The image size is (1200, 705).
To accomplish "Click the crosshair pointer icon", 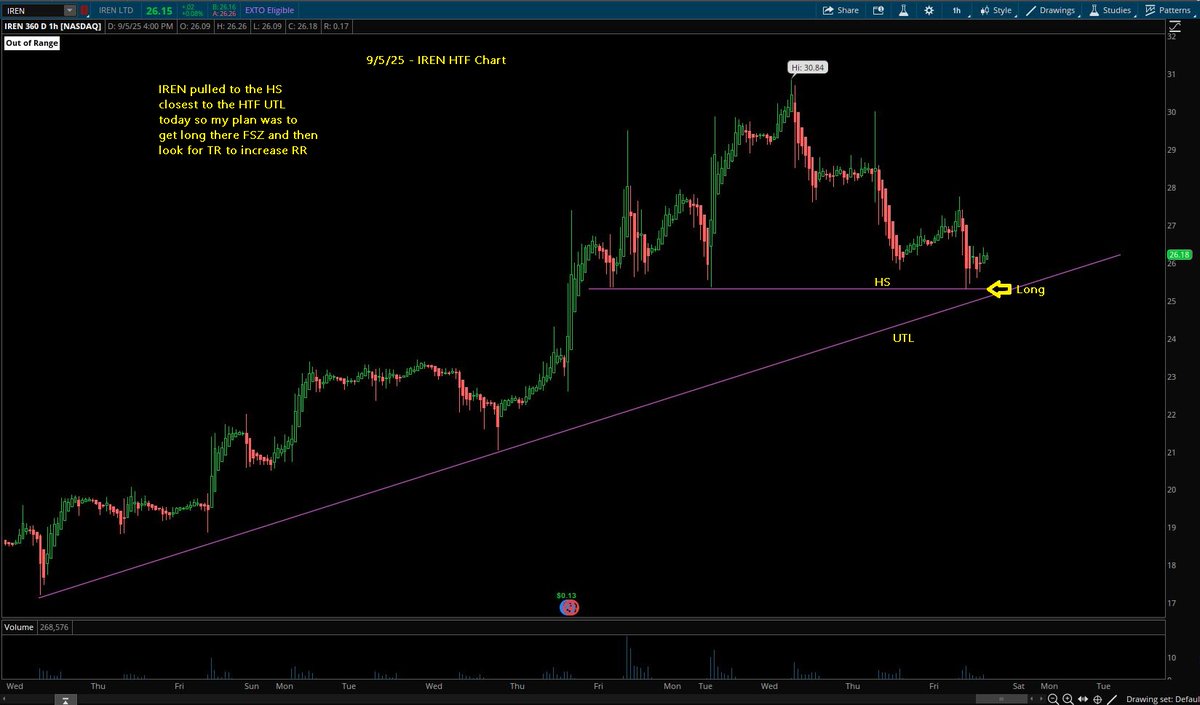I will (x=1097, y=699).
